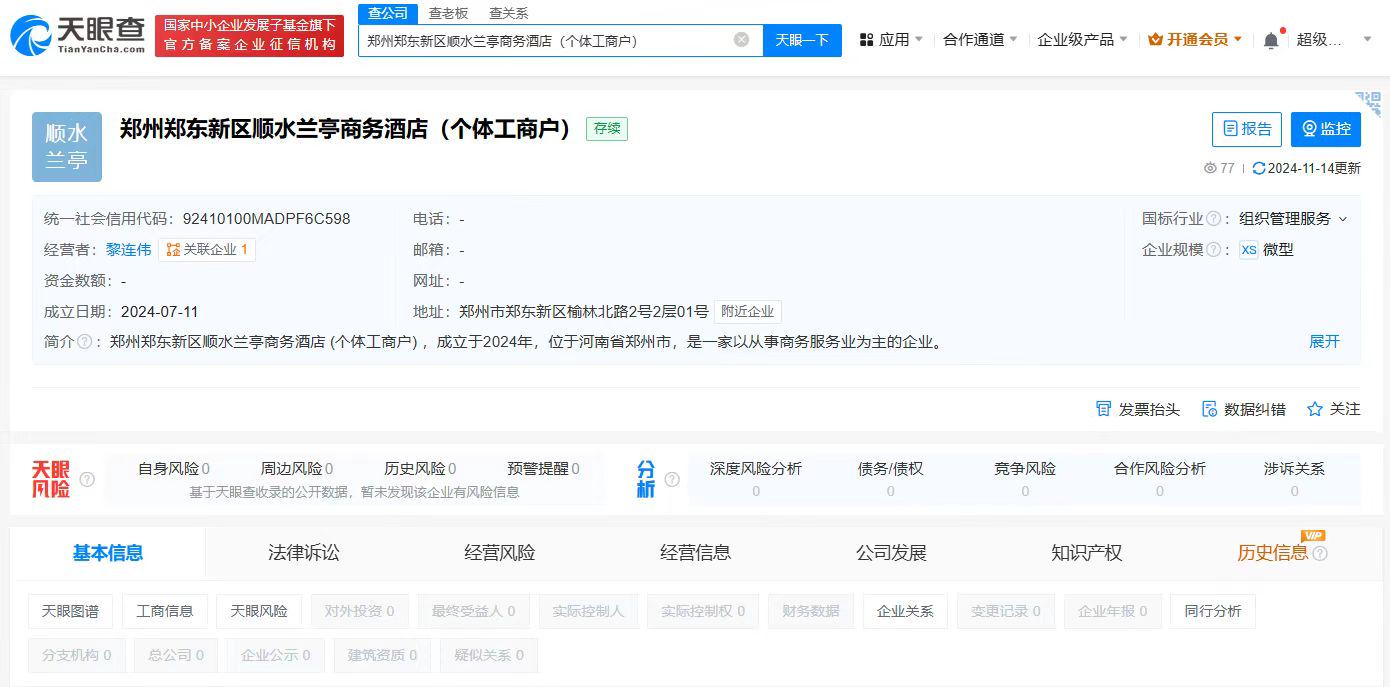Image resolution: width=1390 pixels, height=687 pixels.
Task: Expand the 国标行业 组织管理服务 chevron
Action: coord(1343,219)
